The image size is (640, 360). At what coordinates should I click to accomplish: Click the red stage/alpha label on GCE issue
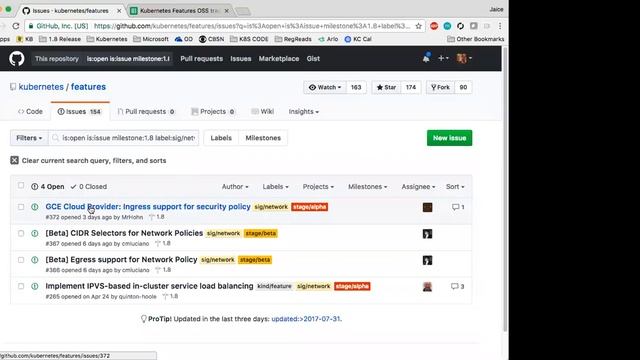[309, 207]
